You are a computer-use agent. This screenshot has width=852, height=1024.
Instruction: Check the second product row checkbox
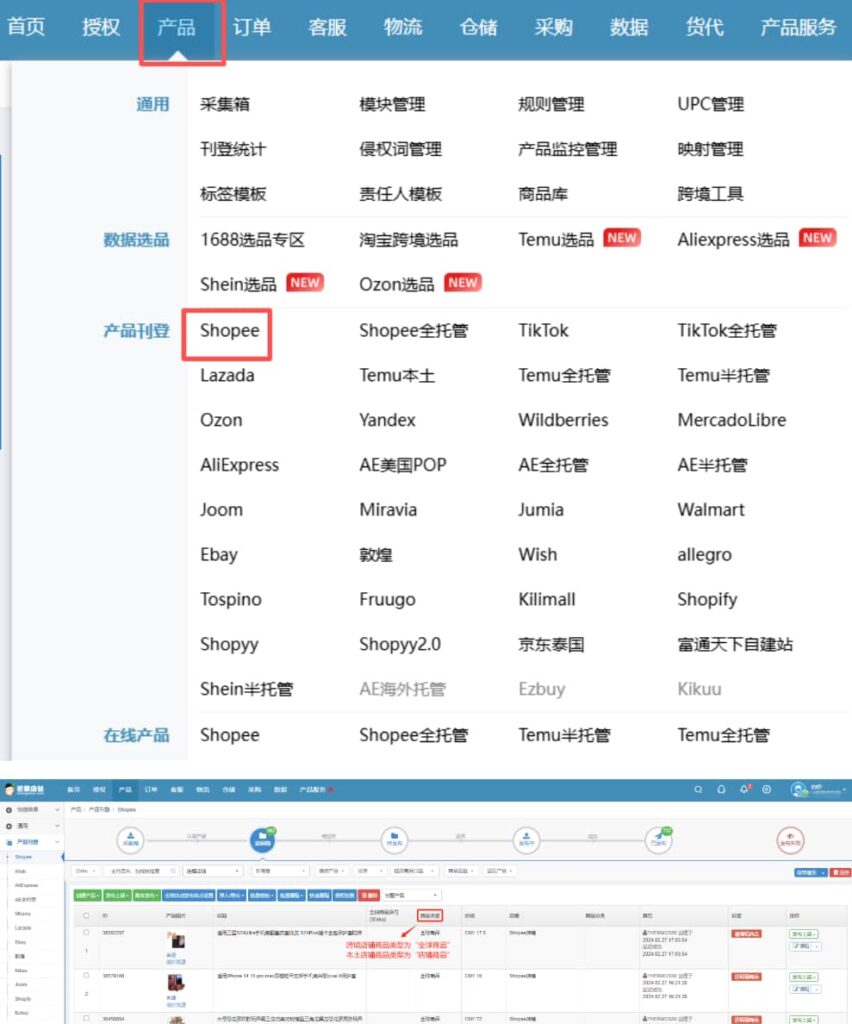coord(85,976)
